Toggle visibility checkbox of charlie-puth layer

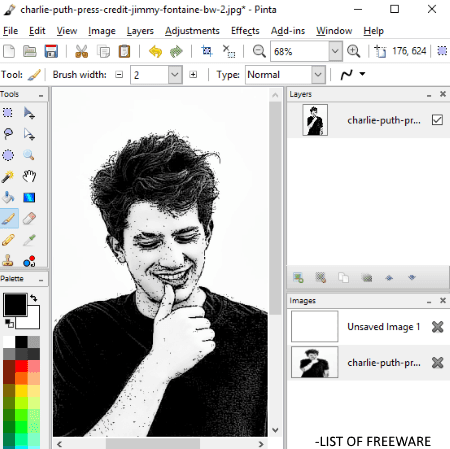437,120
